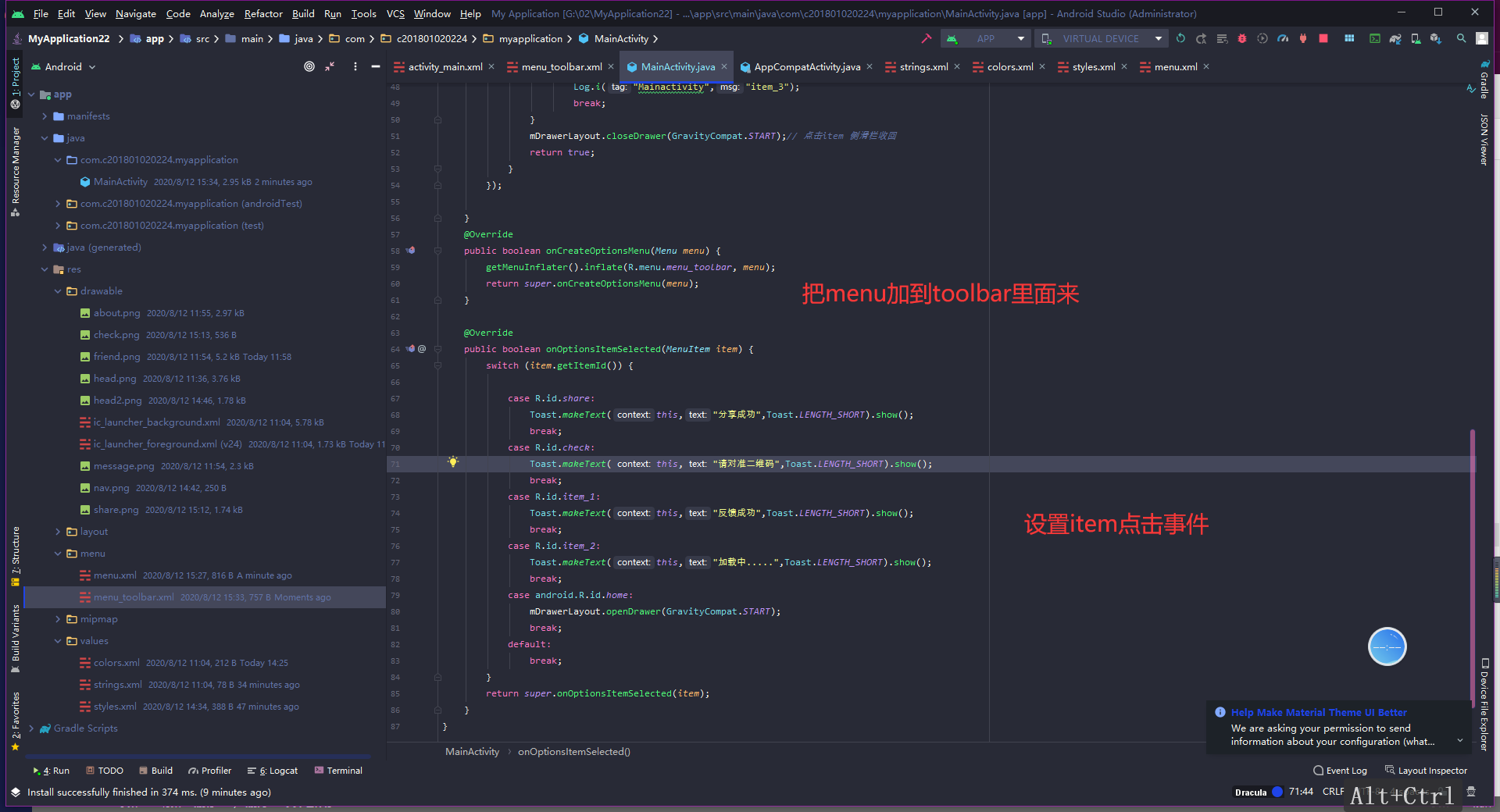Open the Refactor menu
The image size is (1500, 812).
point(263,13)
